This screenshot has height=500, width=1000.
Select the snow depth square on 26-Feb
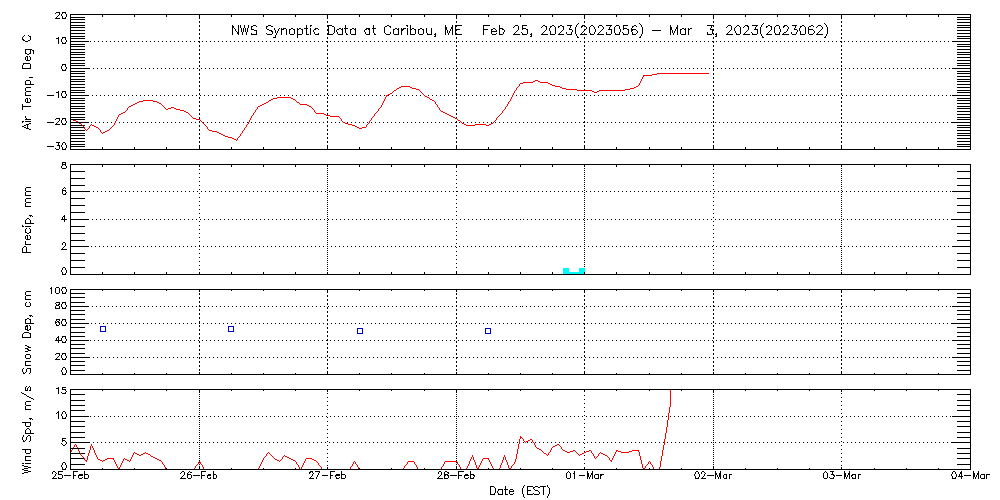[231, 329]
